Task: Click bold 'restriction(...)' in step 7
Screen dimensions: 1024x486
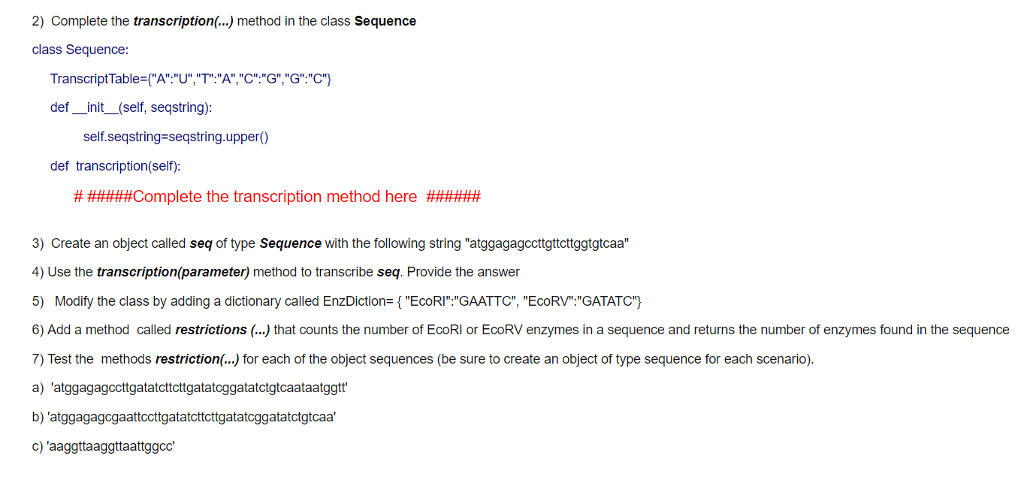Action: (197, 359)
